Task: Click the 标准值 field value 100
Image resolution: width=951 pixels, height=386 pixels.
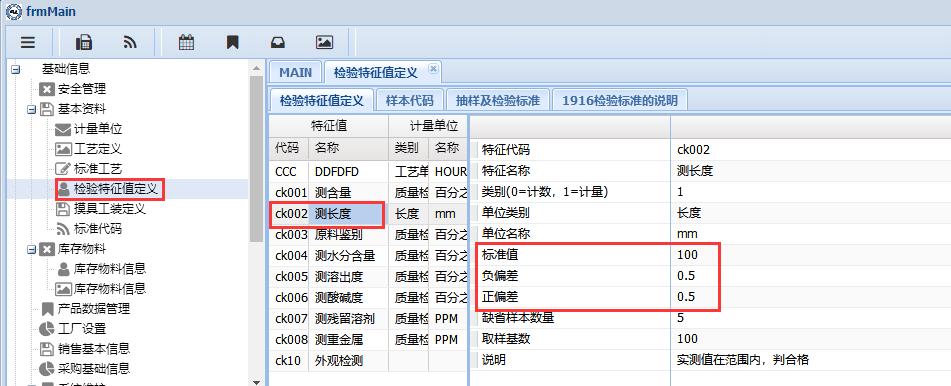Action: [x=687, y=255]
